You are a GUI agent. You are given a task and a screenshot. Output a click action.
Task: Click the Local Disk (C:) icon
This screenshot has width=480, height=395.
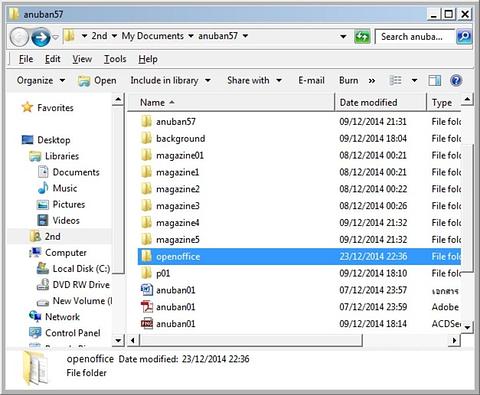[43, 268]
